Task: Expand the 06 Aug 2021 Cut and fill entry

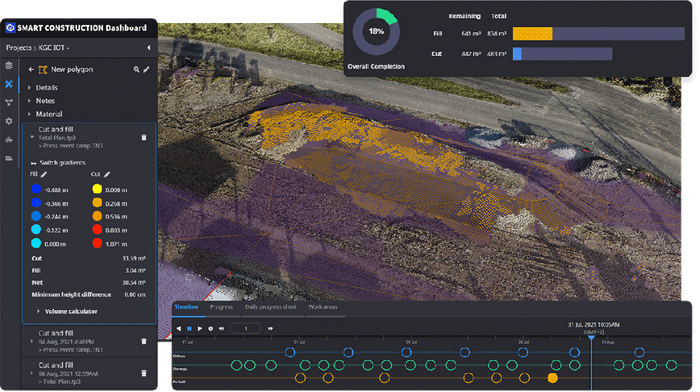Action: (32, 373)
